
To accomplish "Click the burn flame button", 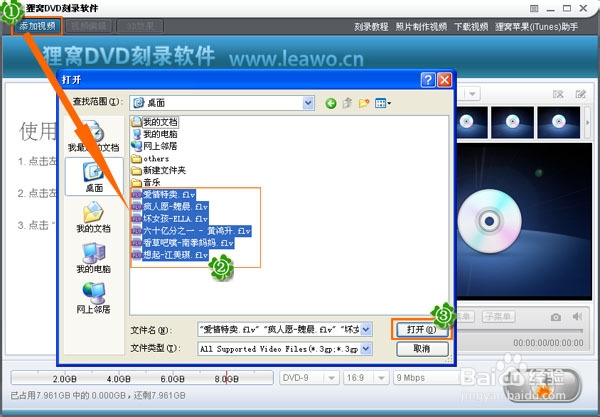I will 543,385.
